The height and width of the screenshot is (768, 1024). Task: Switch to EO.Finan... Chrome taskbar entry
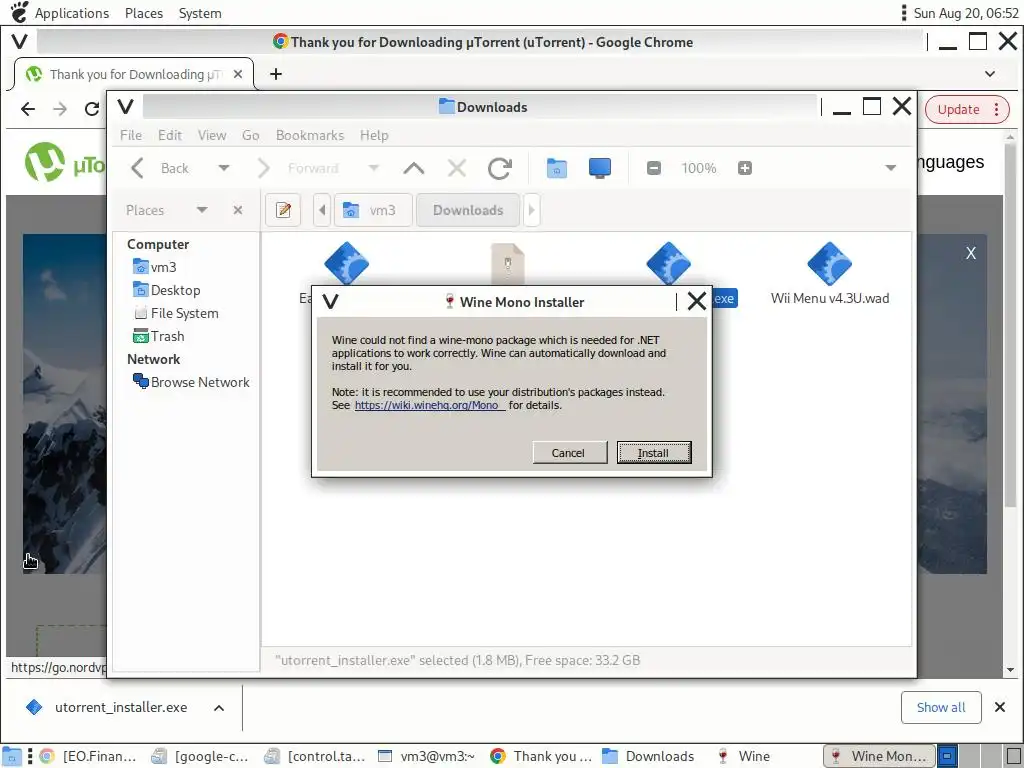[89, 756]
